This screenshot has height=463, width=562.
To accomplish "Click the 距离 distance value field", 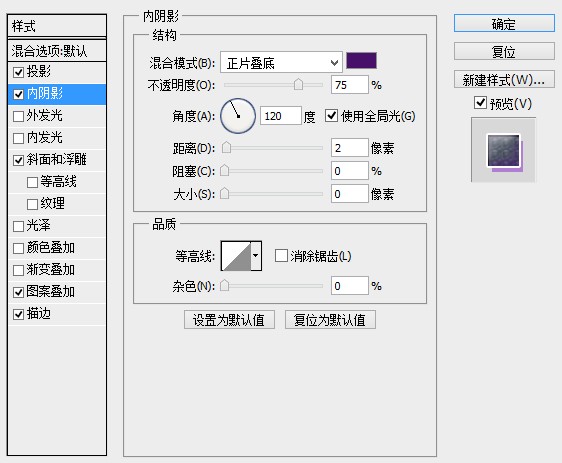I will [x=350, y=148].
